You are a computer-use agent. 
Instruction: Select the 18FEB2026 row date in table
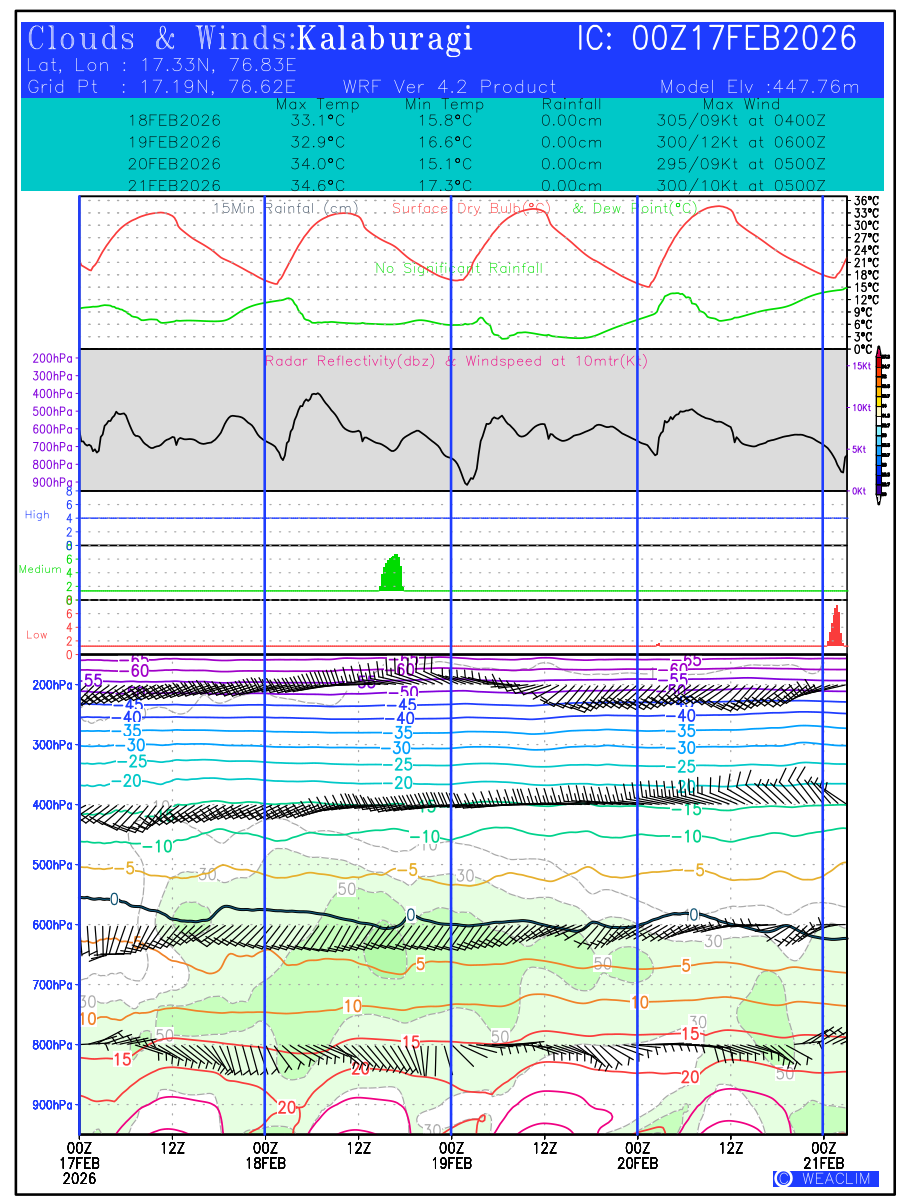coord(175,120)
